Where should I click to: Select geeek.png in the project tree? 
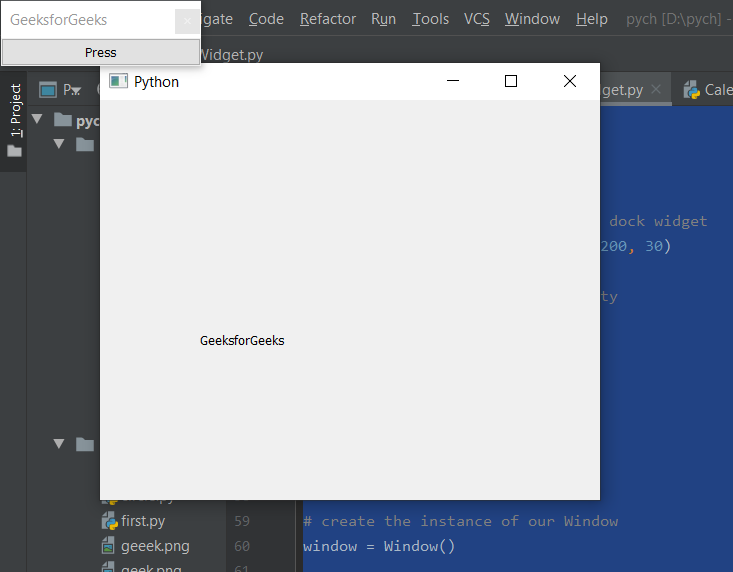[x=155, y=546]
